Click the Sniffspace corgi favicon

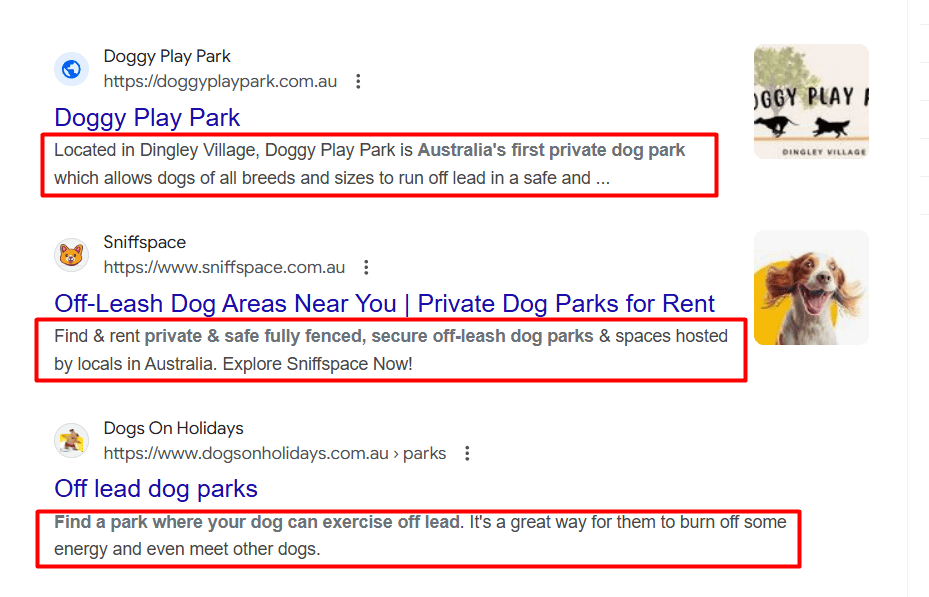tap(72, 255)
